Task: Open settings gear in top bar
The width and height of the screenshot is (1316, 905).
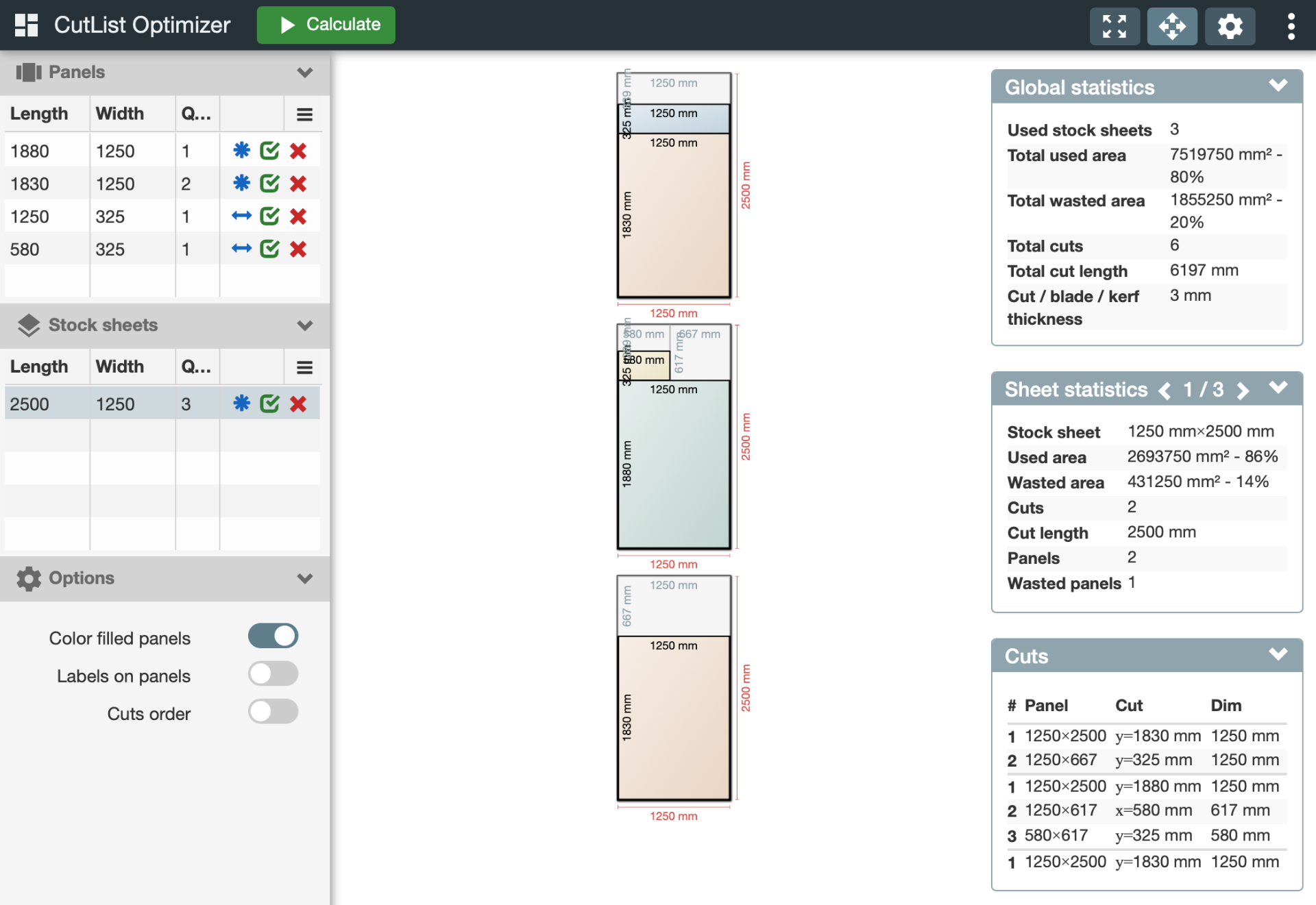Action: point(1230,26)
